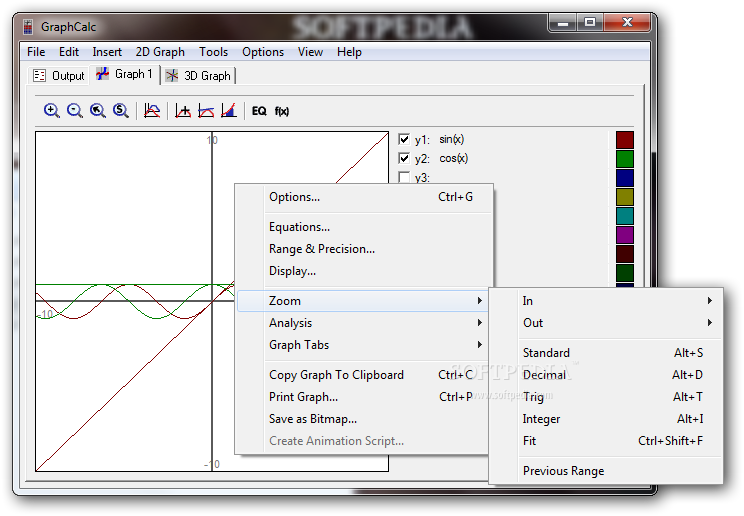
Task: Uncheck the y2 cos(x) checkbox
Action: pos(404,158)
